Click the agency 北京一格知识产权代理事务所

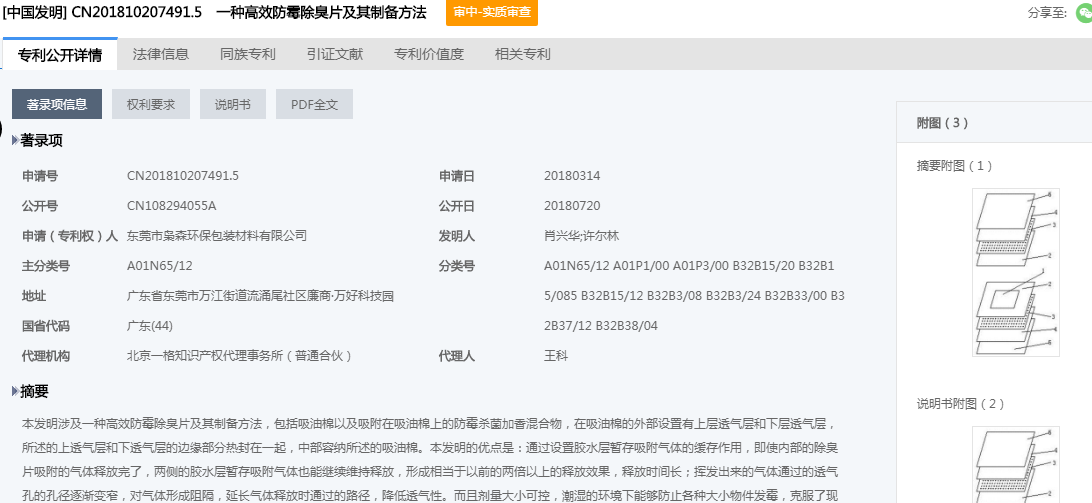[239, 356]
